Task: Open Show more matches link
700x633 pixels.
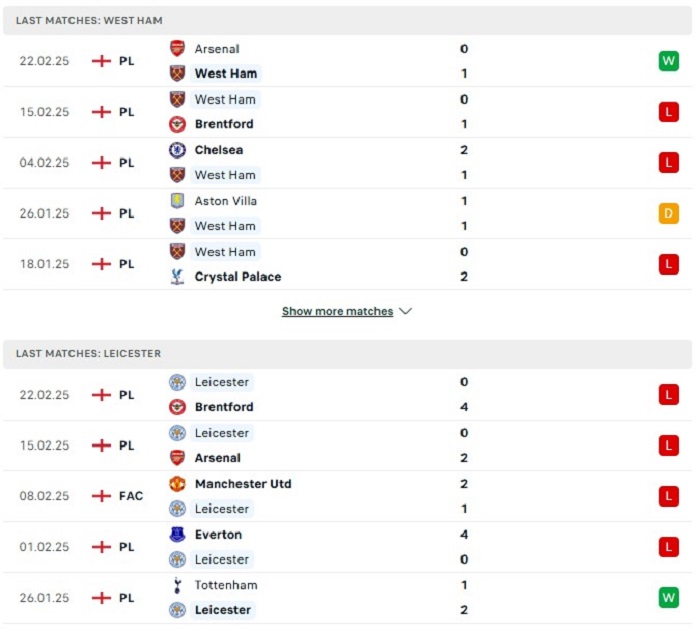Action: tap(338, 311)
